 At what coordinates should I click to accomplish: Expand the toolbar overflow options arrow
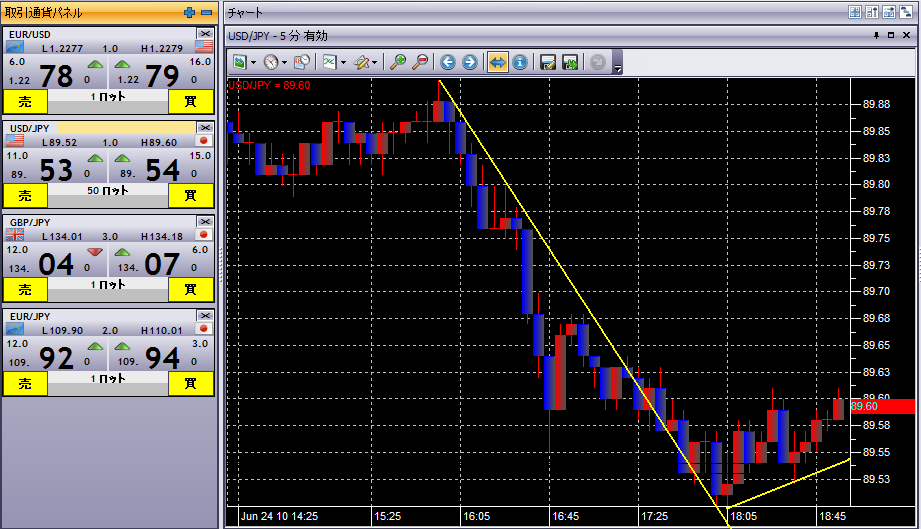(618, 68)
